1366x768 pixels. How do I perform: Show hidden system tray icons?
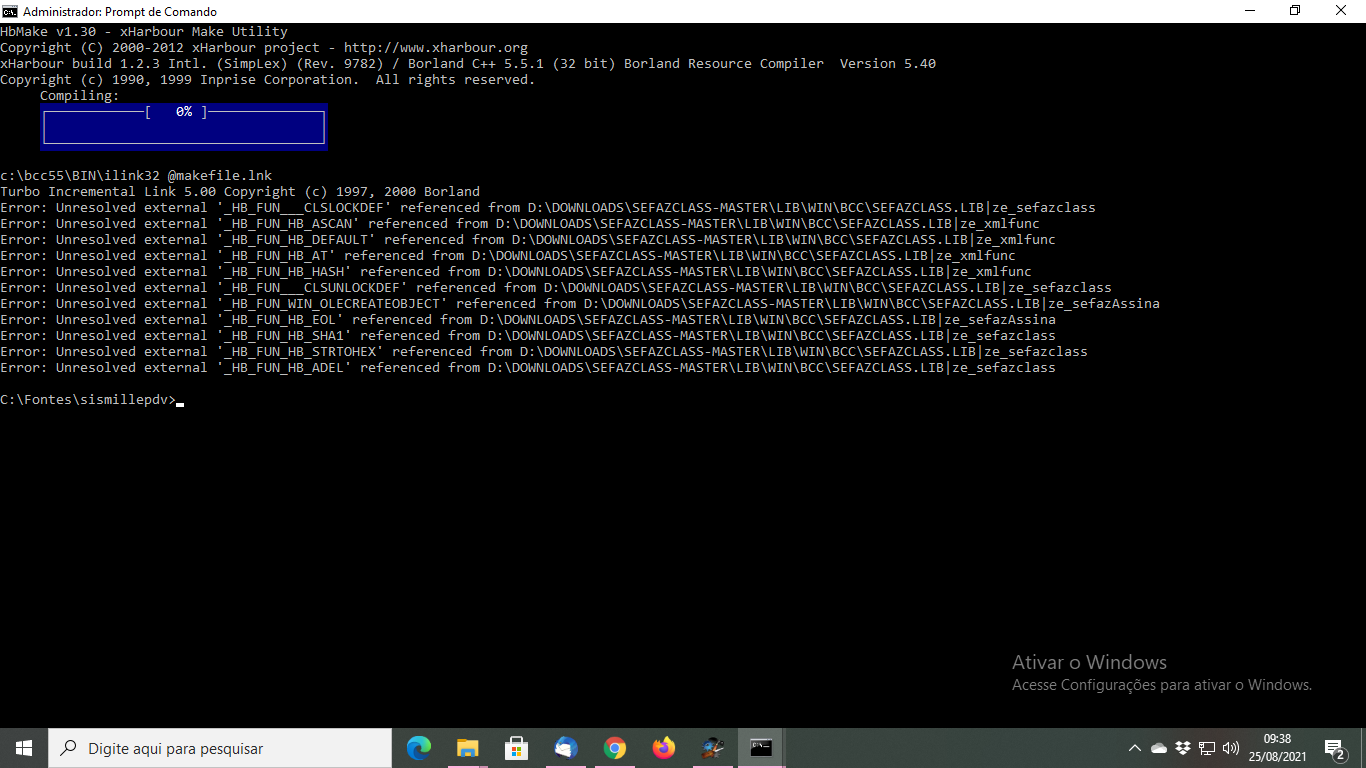pos(1135,748)
